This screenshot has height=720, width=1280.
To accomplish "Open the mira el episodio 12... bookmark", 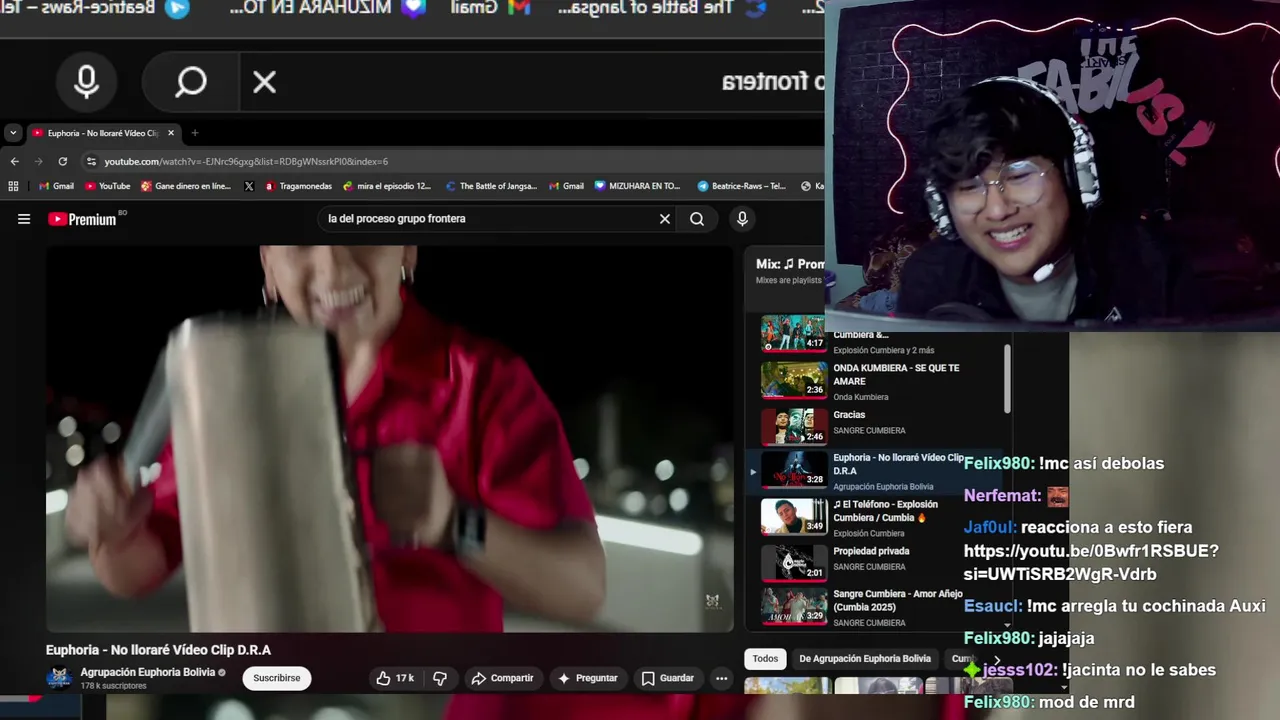I will pyautogui.click(x=387, y=186).
